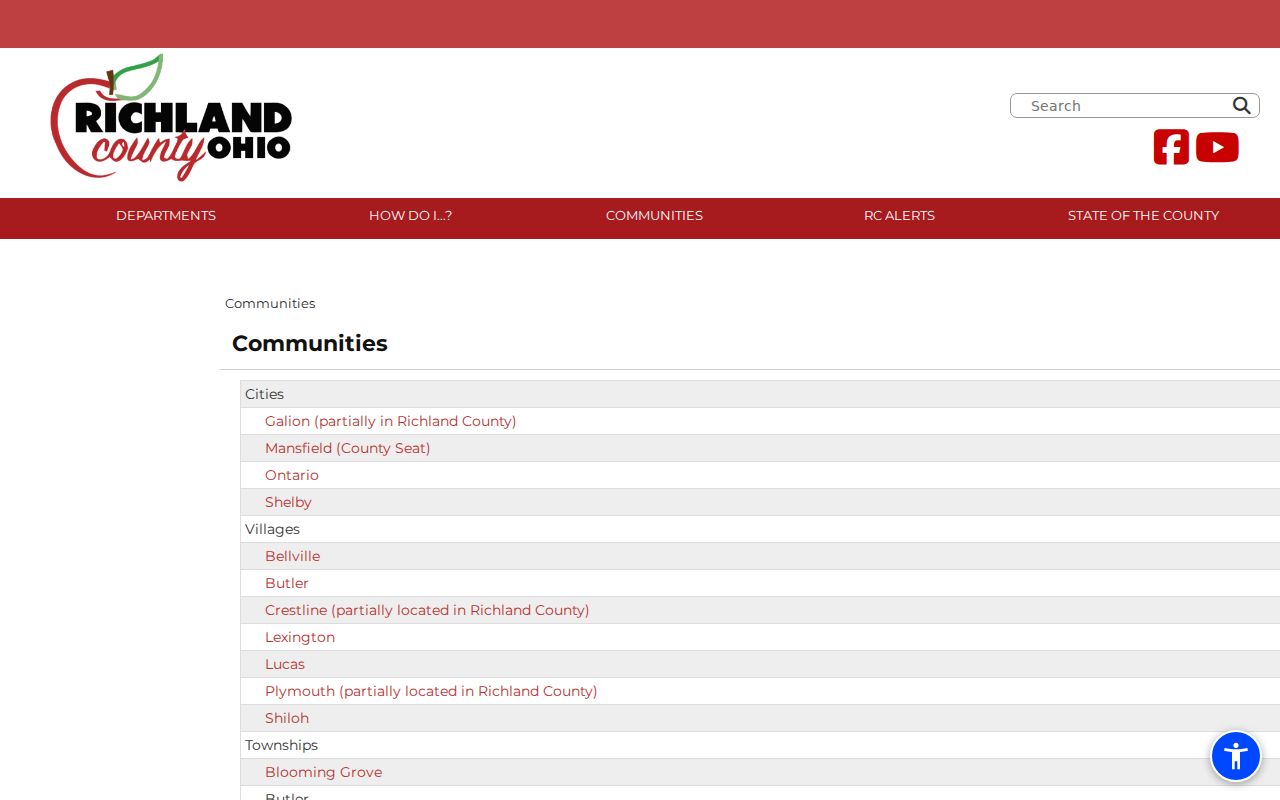Open the Lucas village link
Screen dimensions: 1280x800
click(285, 664)
